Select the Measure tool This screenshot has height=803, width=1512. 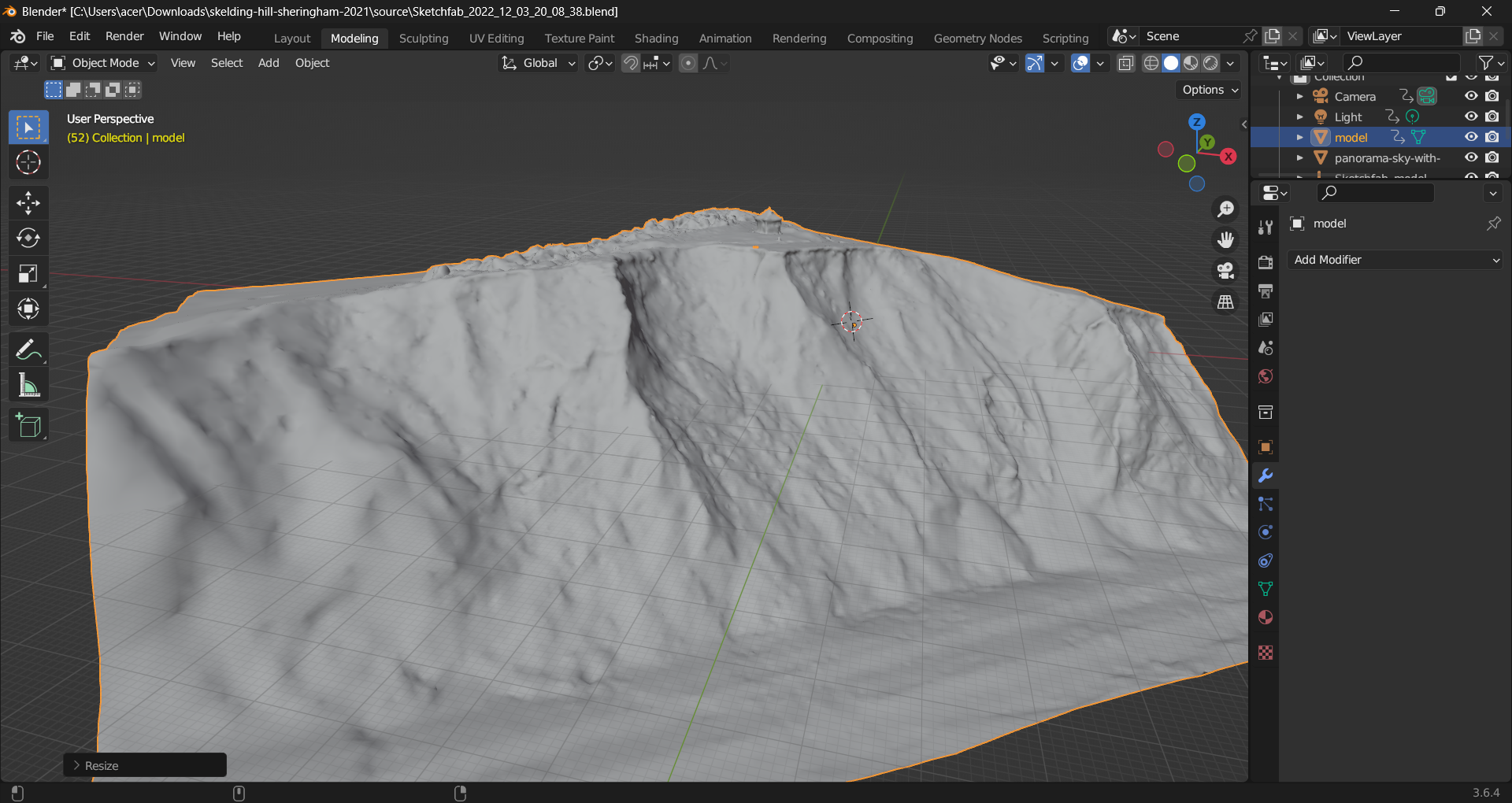28,385
